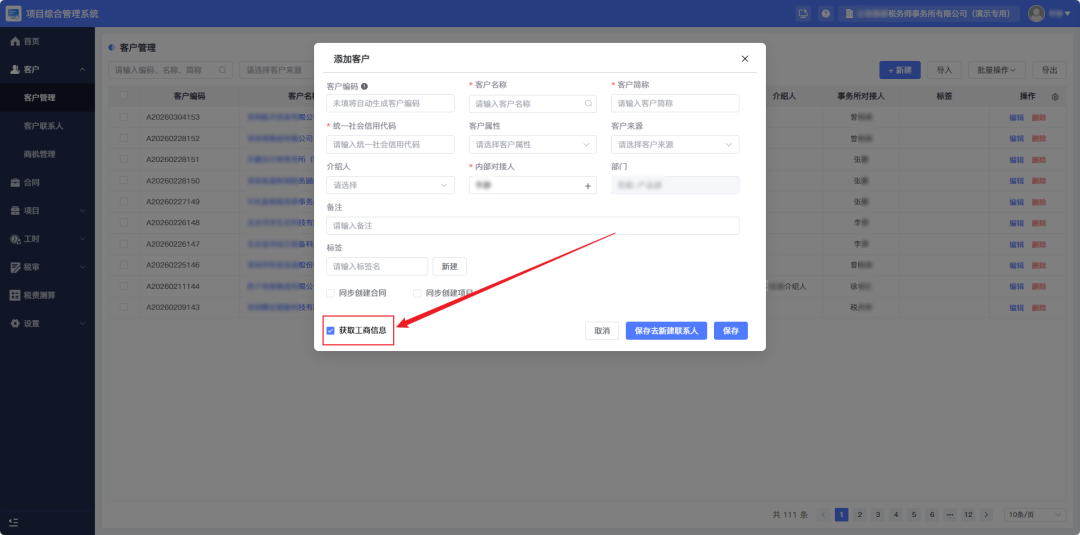
Task: Check the row checkbox for A20260209143
Action: [123, 307]
